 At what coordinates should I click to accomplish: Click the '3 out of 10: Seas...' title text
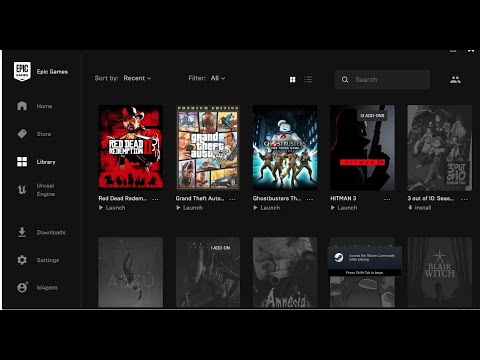431,198
